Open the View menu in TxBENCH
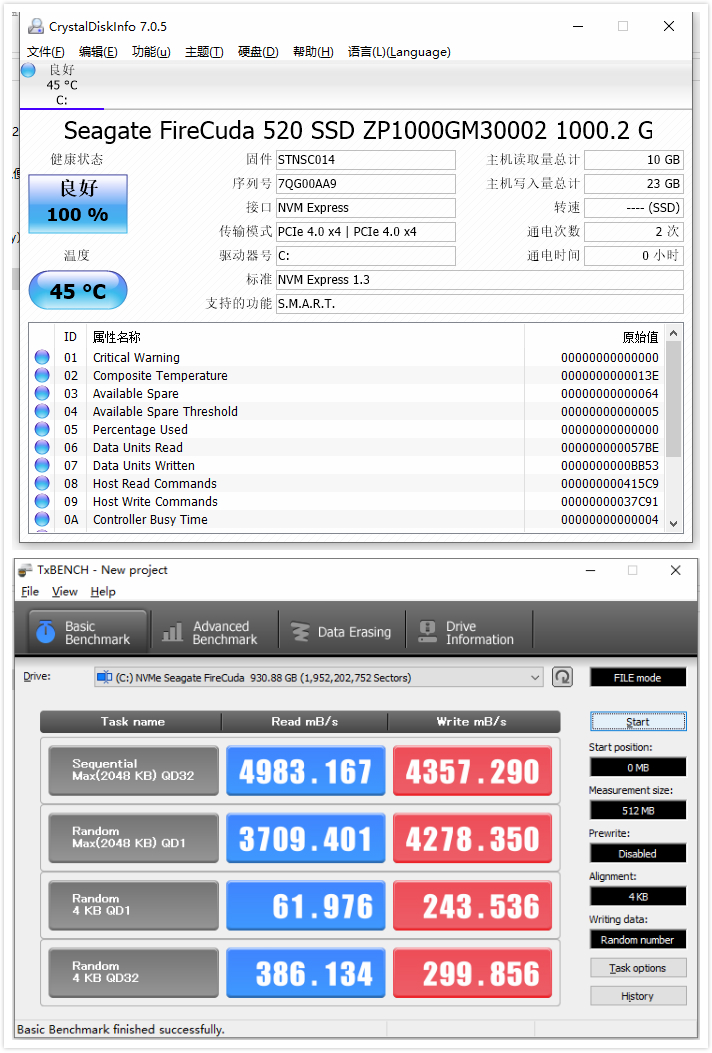 pyautogui.click(x=64, y=592)
